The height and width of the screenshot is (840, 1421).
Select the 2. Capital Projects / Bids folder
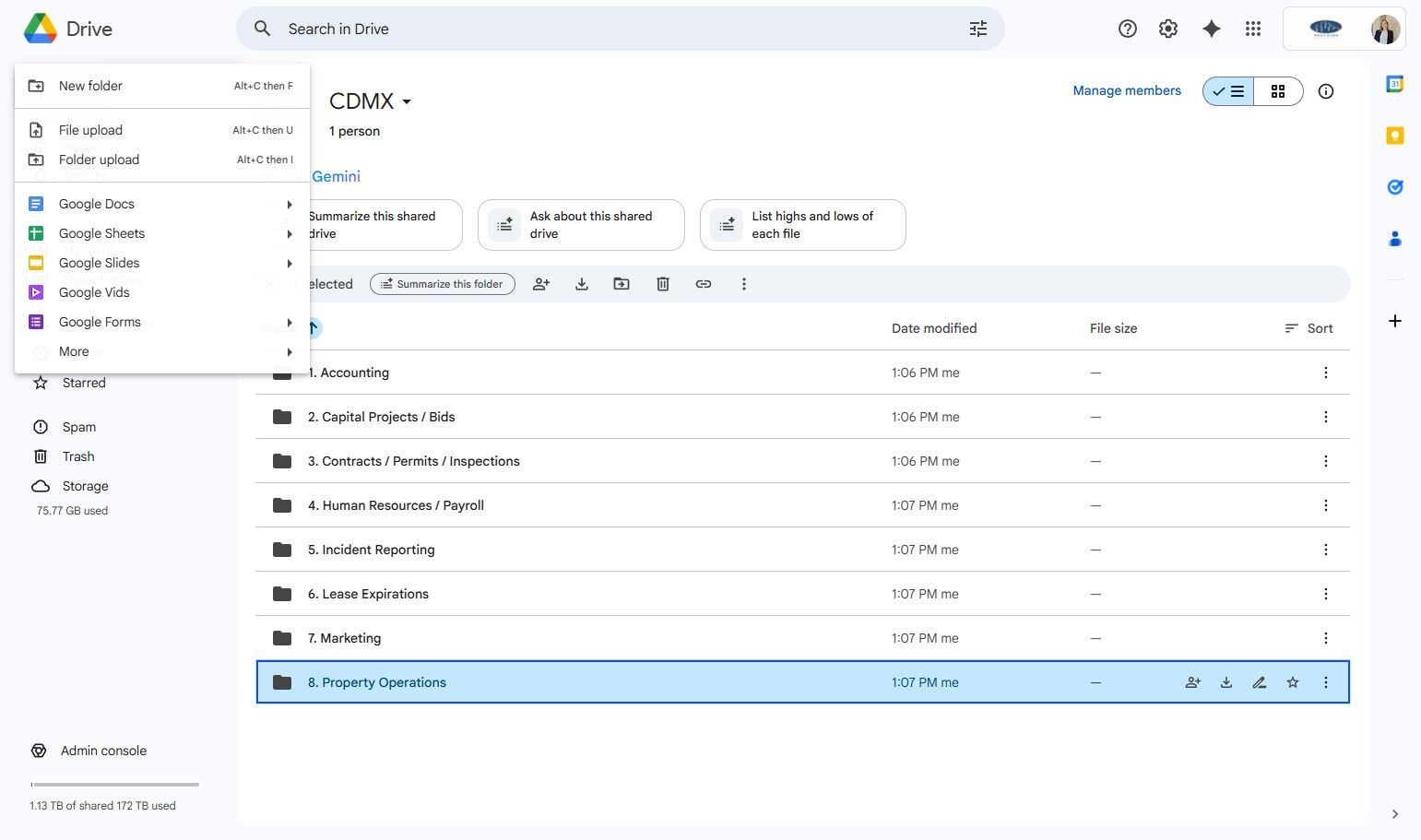802,417
